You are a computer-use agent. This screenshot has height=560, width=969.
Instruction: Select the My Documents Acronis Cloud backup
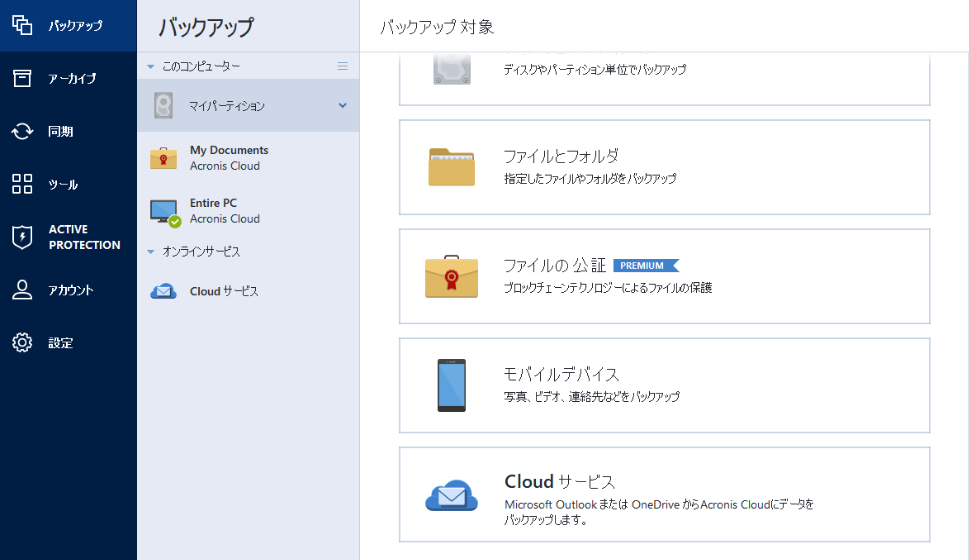(x=248, y=158)
